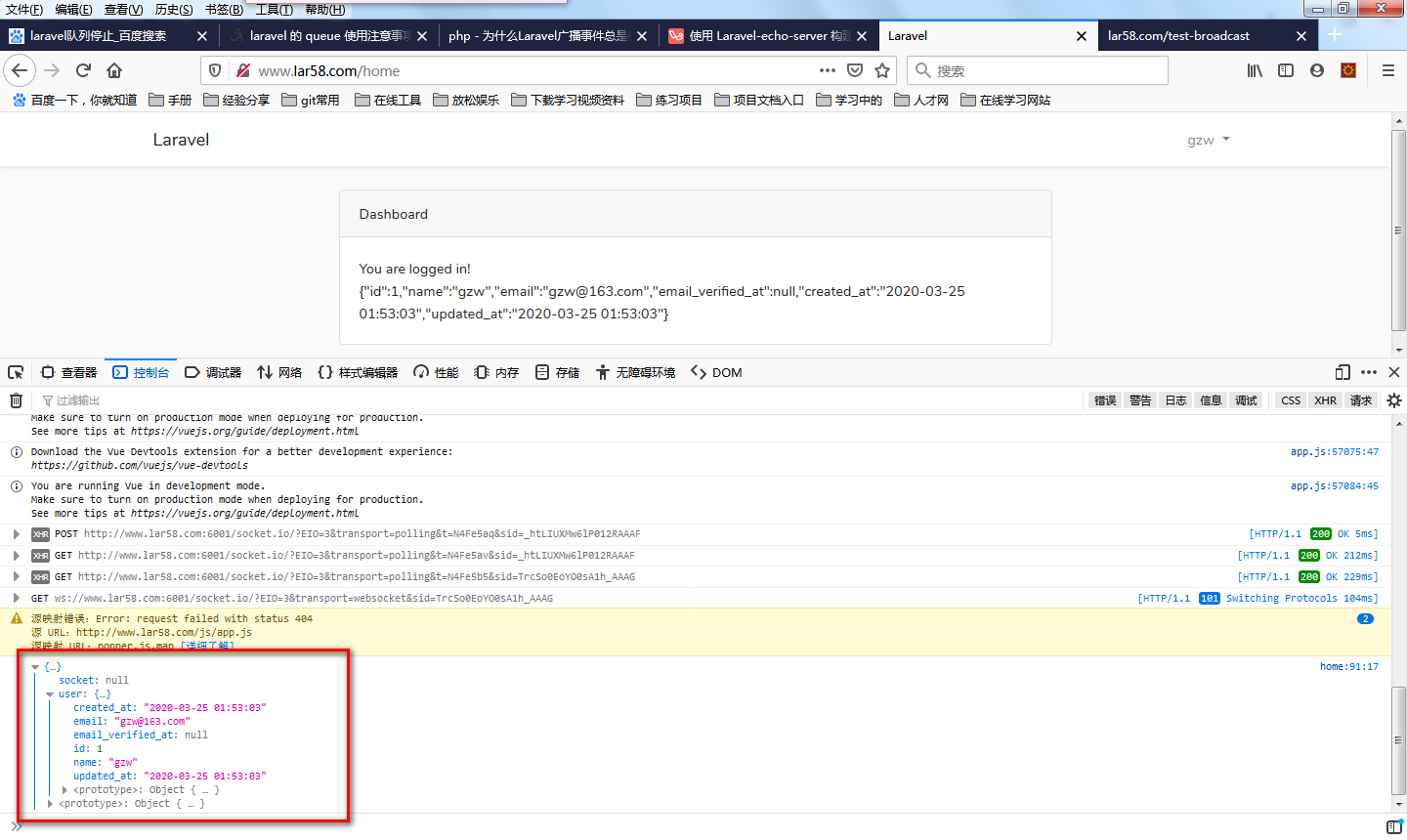Clear the console output with trash icon

[15, 399]
